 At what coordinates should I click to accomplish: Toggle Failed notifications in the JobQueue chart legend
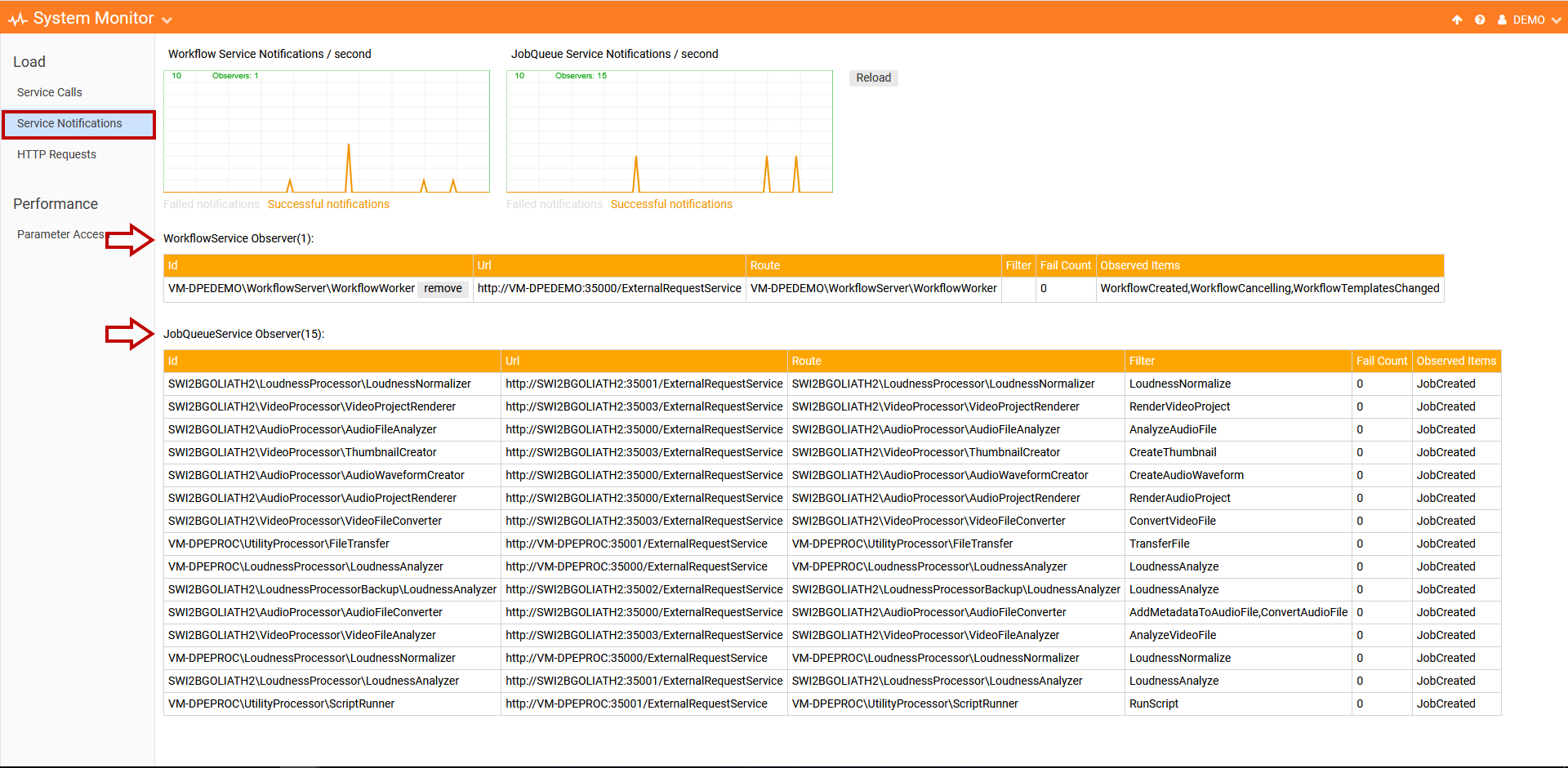(554, 204)
